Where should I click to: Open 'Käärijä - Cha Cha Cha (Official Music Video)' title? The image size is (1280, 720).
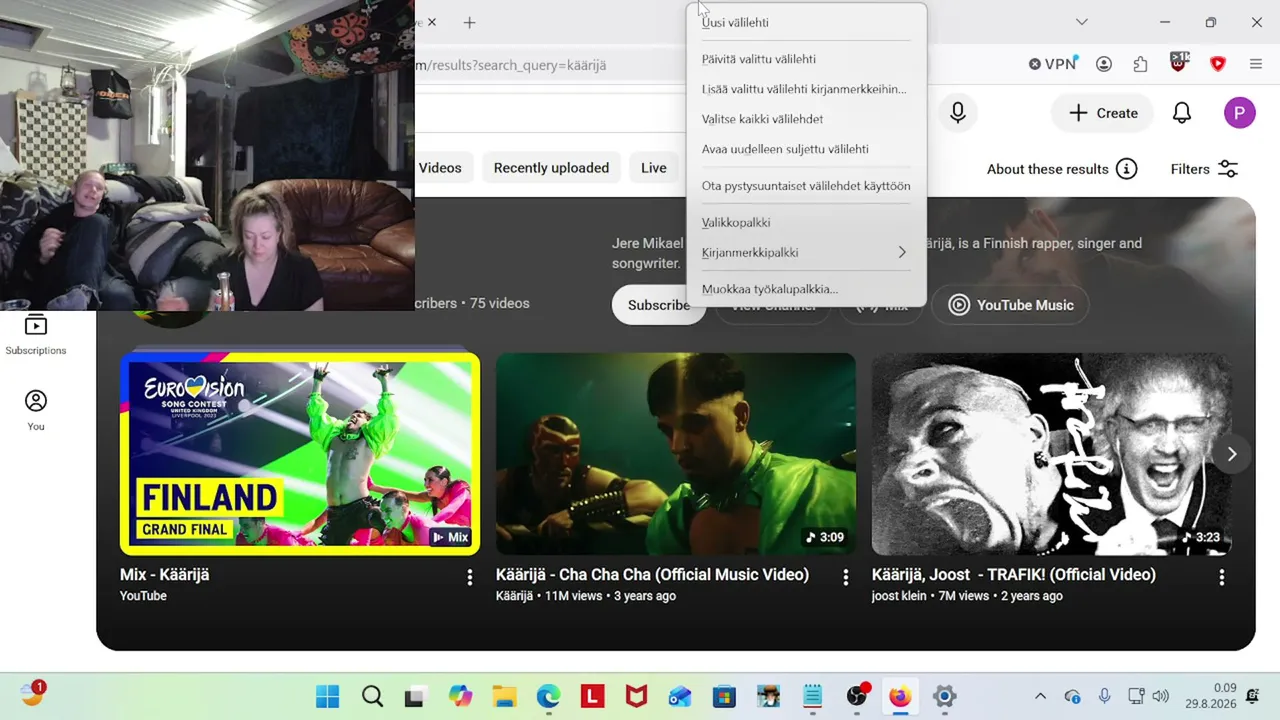click(652, 575)
